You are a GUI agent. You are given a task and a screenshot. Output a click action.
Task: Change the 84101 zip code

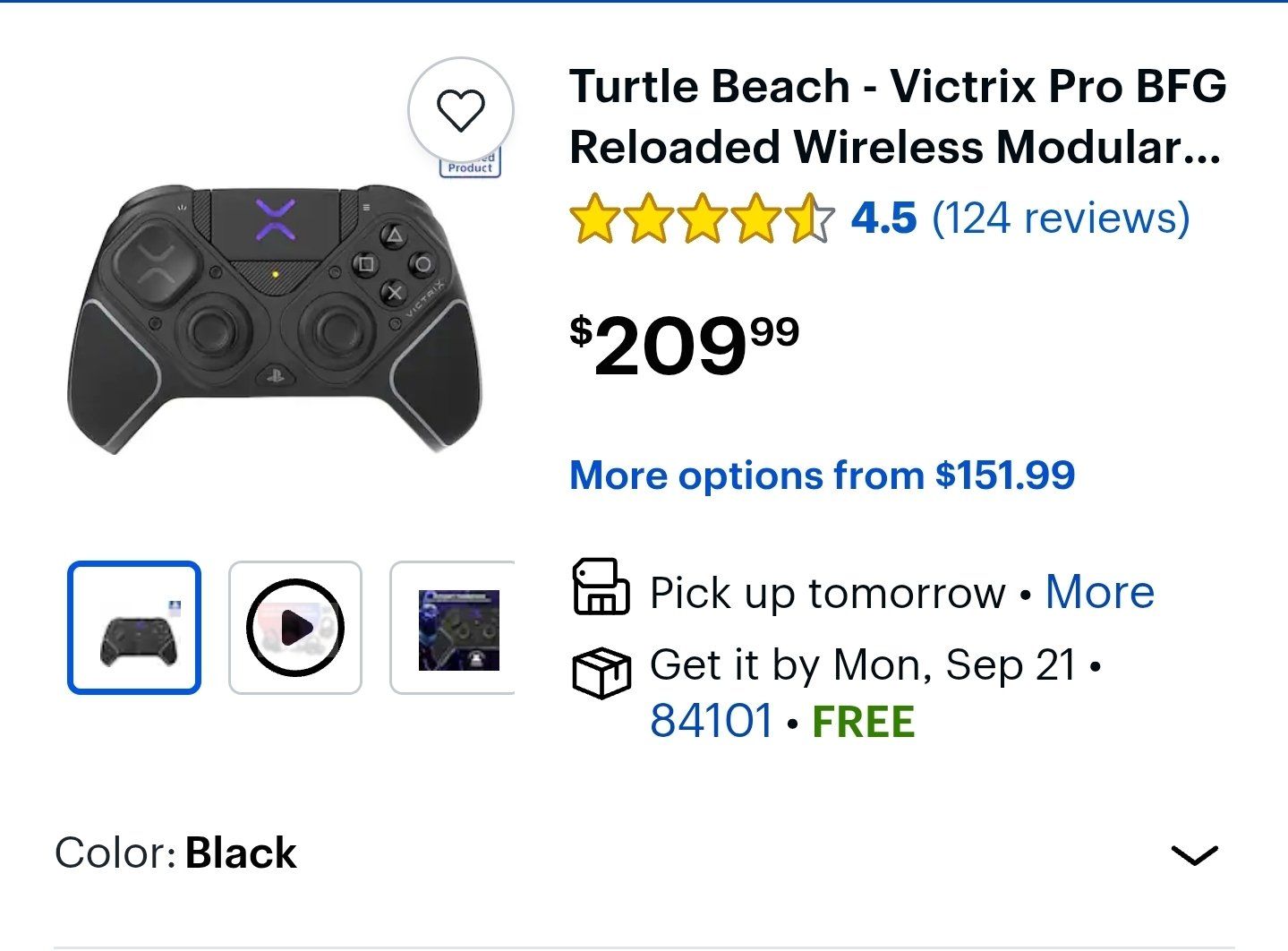tap(711, 721)
